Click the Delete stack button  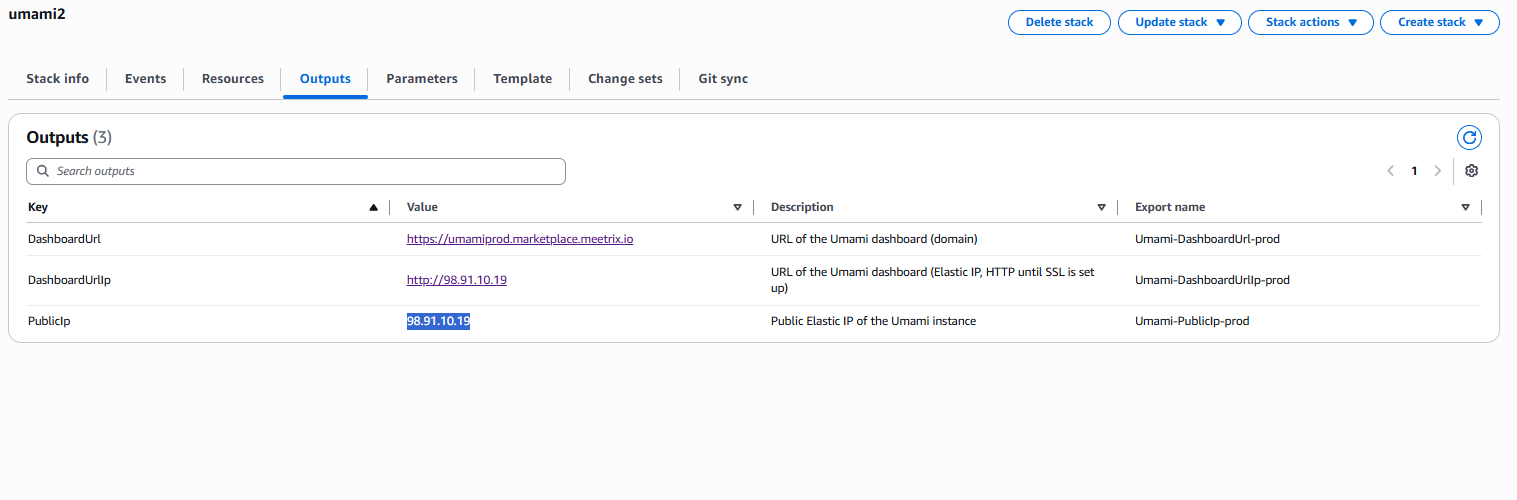(x=1060, y=22)
